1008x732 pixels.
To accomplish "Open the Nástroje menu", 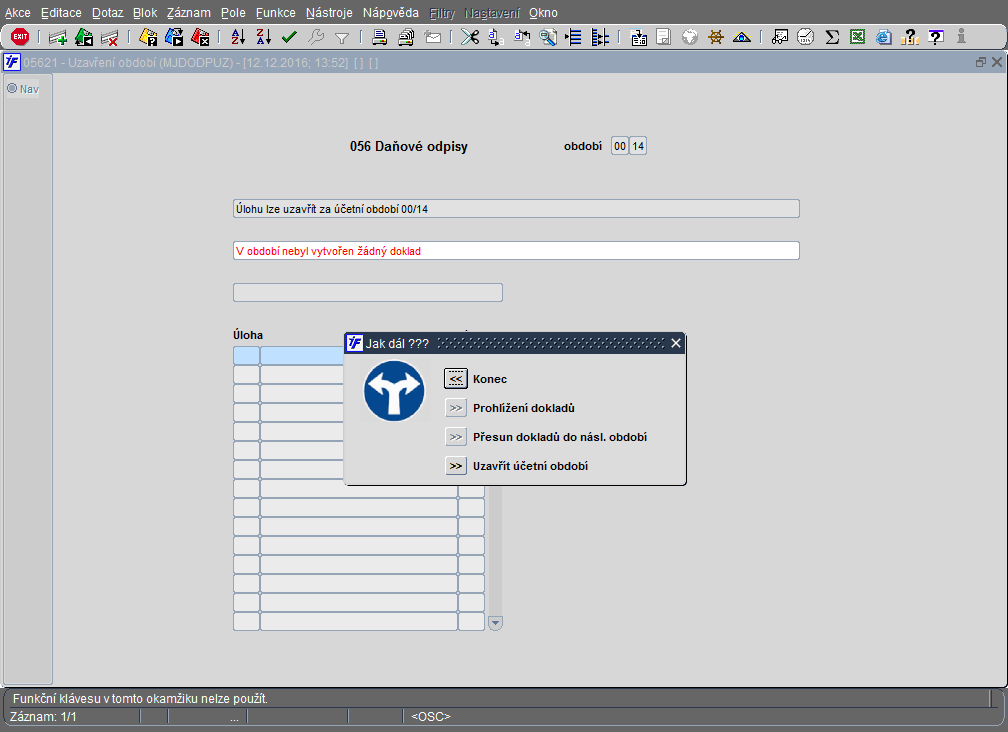I will (329, 13).
